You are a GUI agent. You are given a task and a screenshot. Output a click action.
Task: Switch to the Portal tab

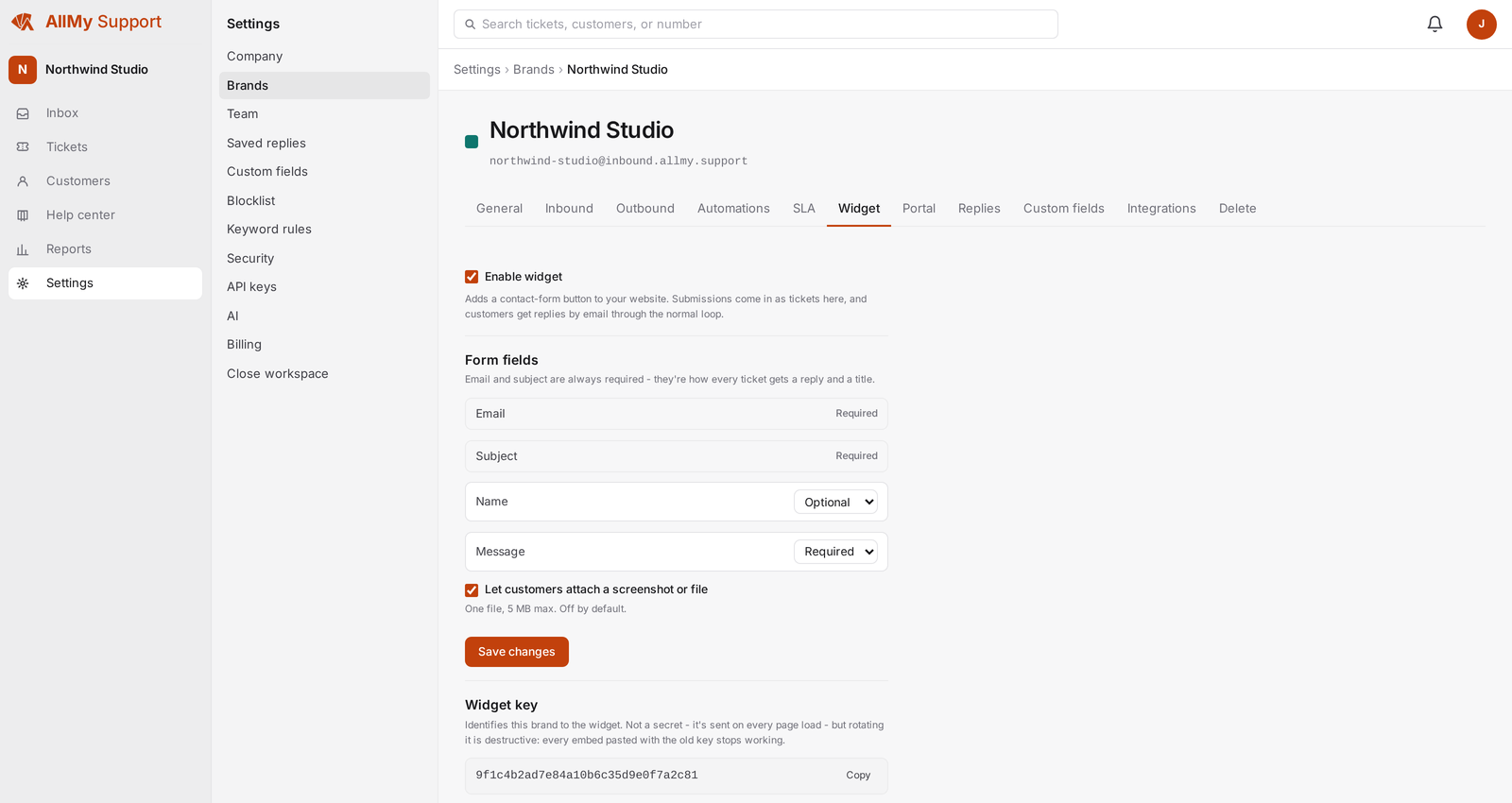pyautogui.click(x=919, y=209)
